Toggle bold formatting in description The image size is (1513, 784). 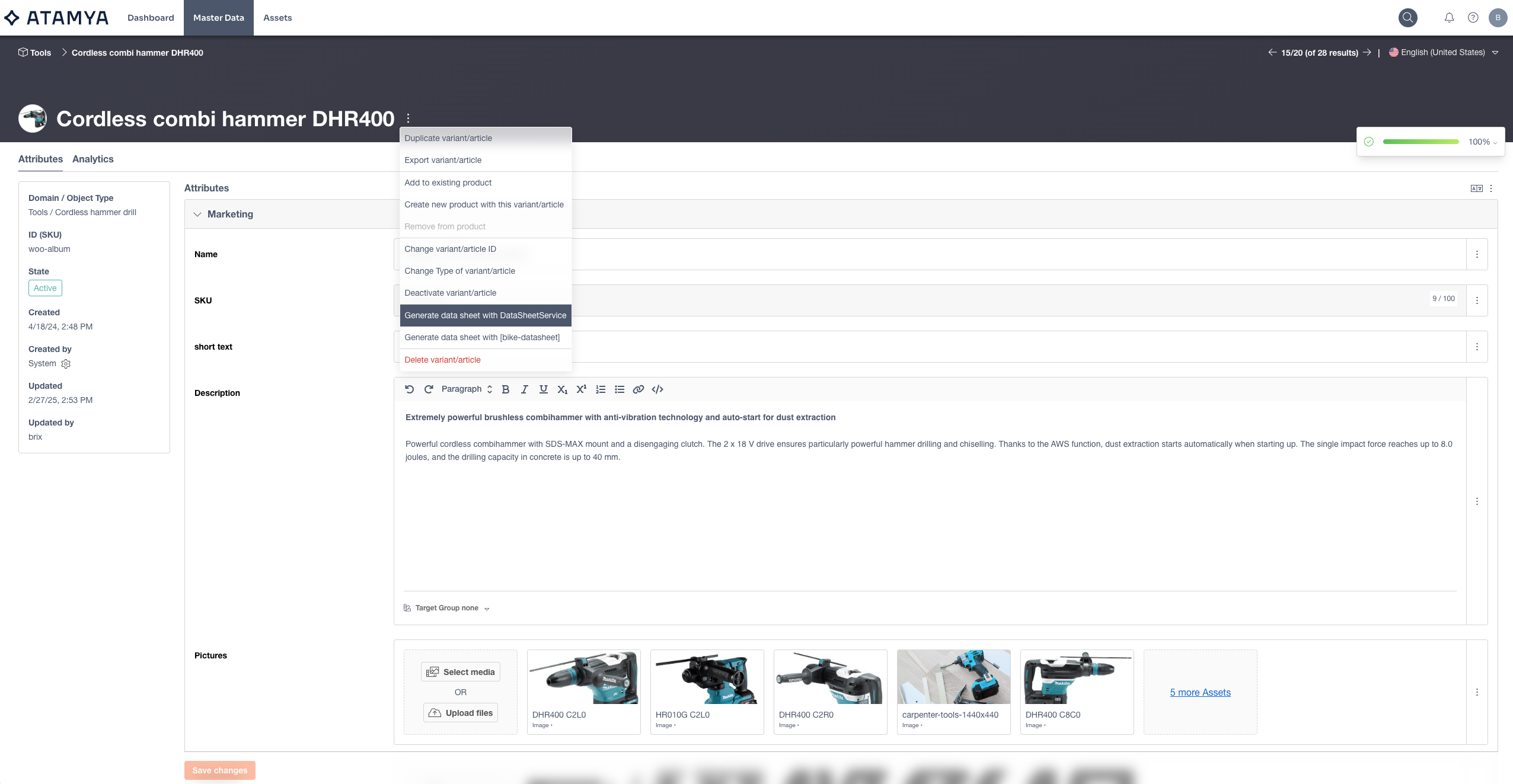click(x=506, y=389)
